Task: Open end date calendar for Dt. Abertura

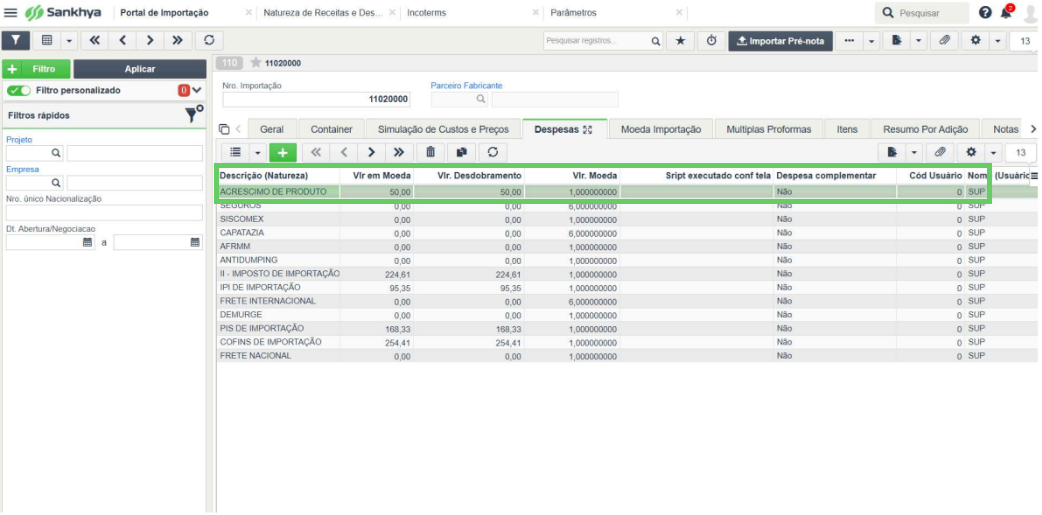Action: 195,243
